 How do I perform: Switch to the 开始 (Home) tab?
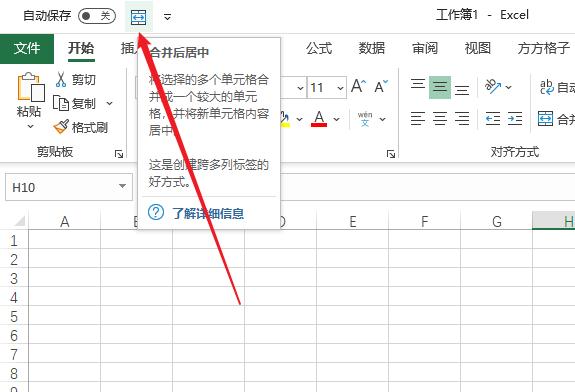[81, 48]
